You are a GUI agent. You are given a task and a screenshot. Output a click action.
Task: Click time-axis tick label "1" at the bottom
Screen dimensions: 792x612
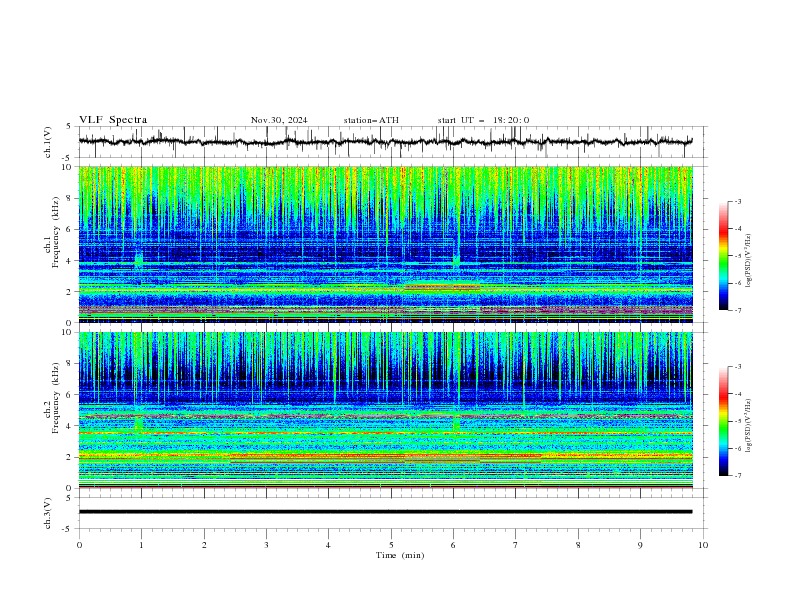[141, 545]
